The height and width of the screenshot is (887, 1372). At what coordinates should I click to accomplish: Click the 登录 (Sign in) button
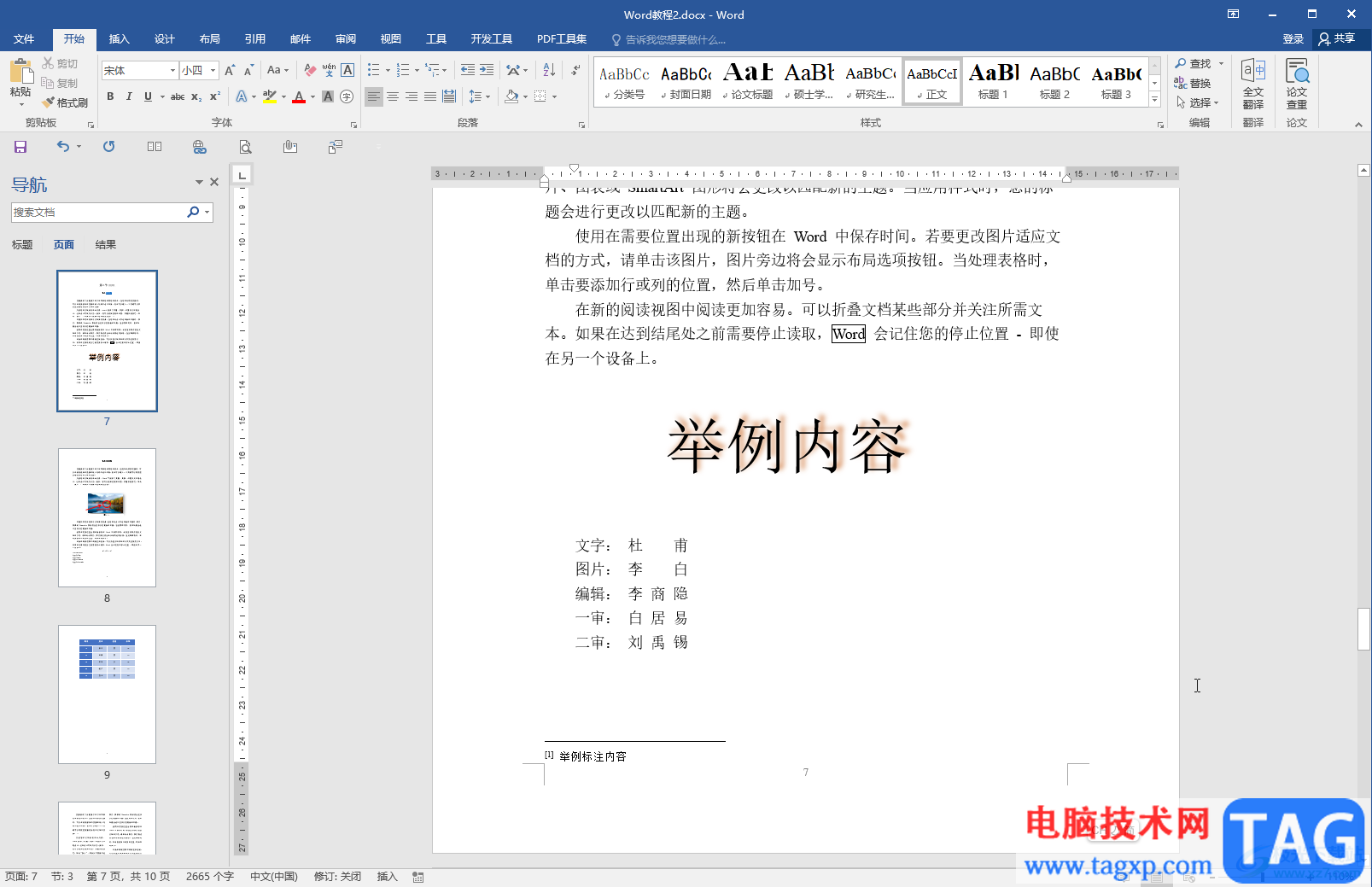pyautogui.click(x=1293, y=38)
